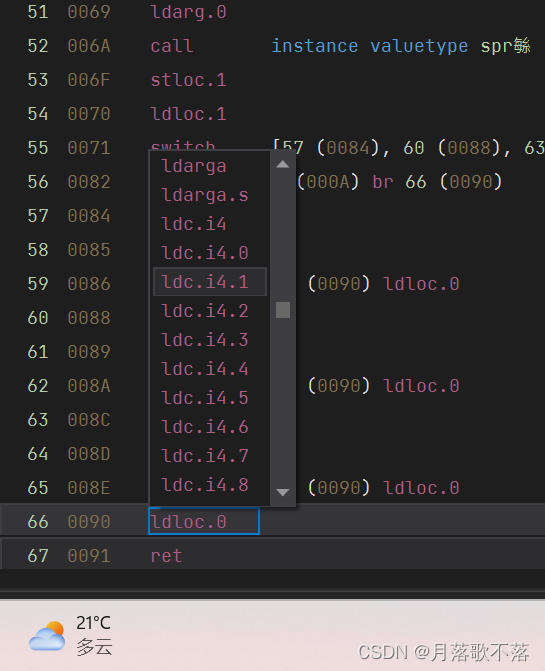Click stloc.1 opcode on row 53

(x=188, y=80)
